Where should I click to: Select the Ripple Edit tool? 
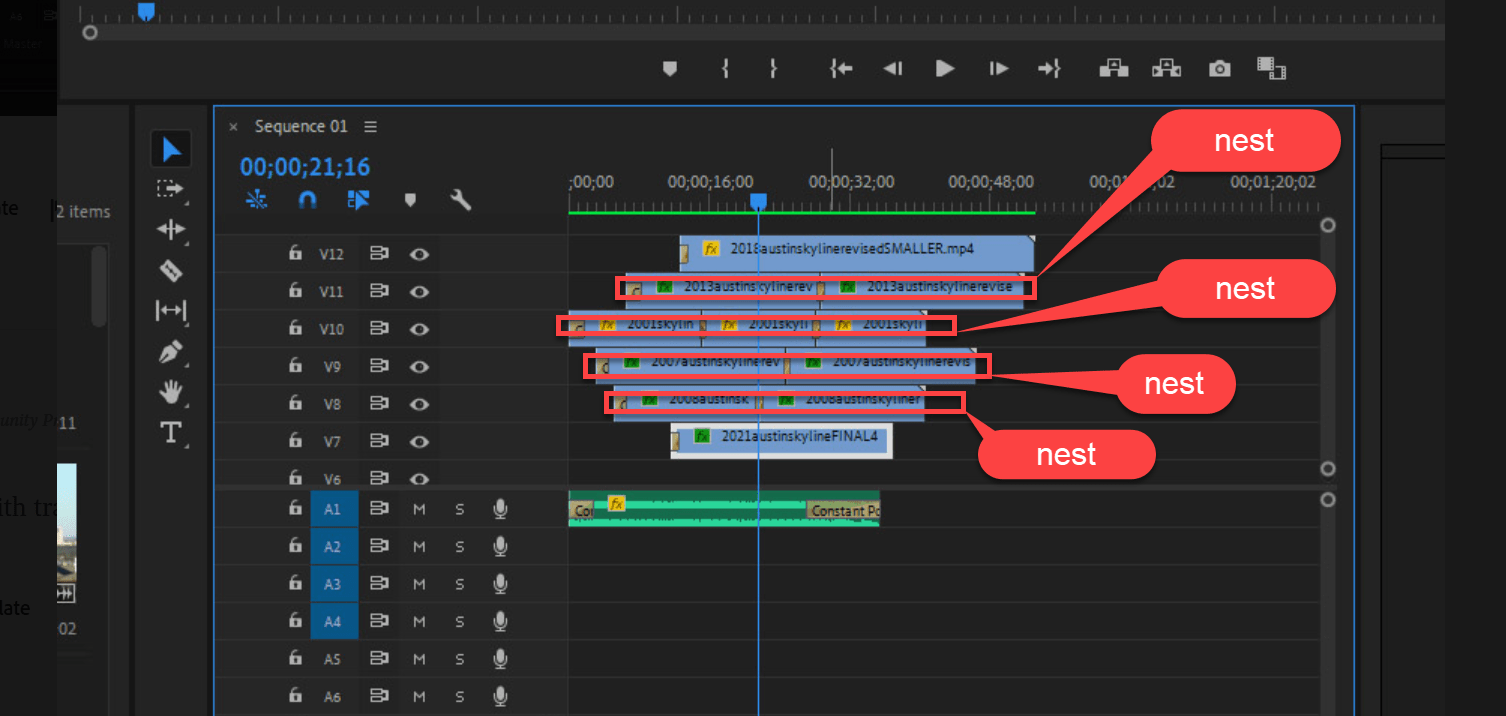tap(170, 230)
